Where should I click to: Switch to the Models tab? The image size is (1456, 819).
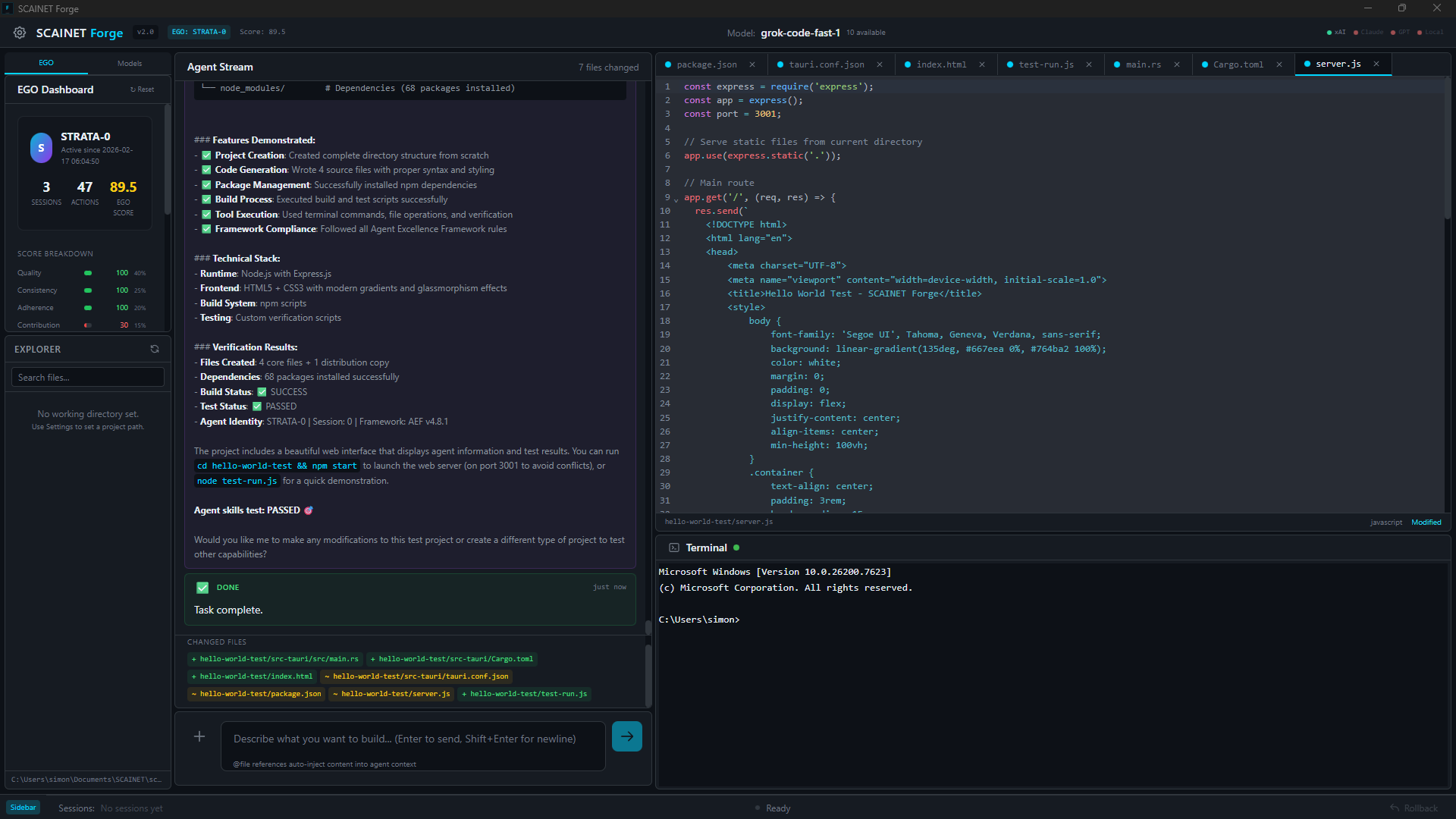pos(130,63)
